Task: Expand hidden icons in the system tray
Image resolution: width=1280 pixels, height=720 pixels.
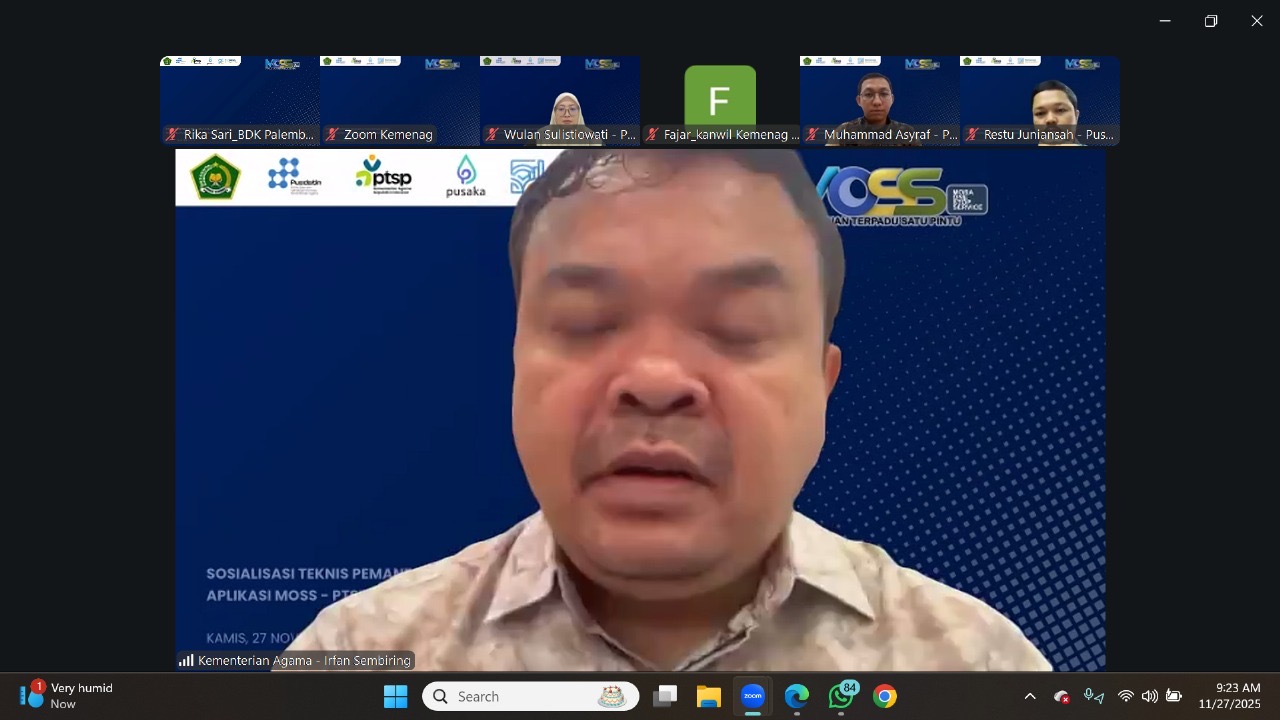Action: tap(1029, 696)
